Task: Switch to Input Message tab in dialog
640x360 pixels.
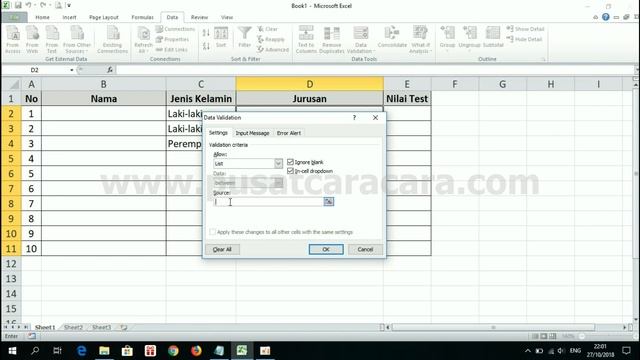Action: pyautogui.click(x=252, y=133)
